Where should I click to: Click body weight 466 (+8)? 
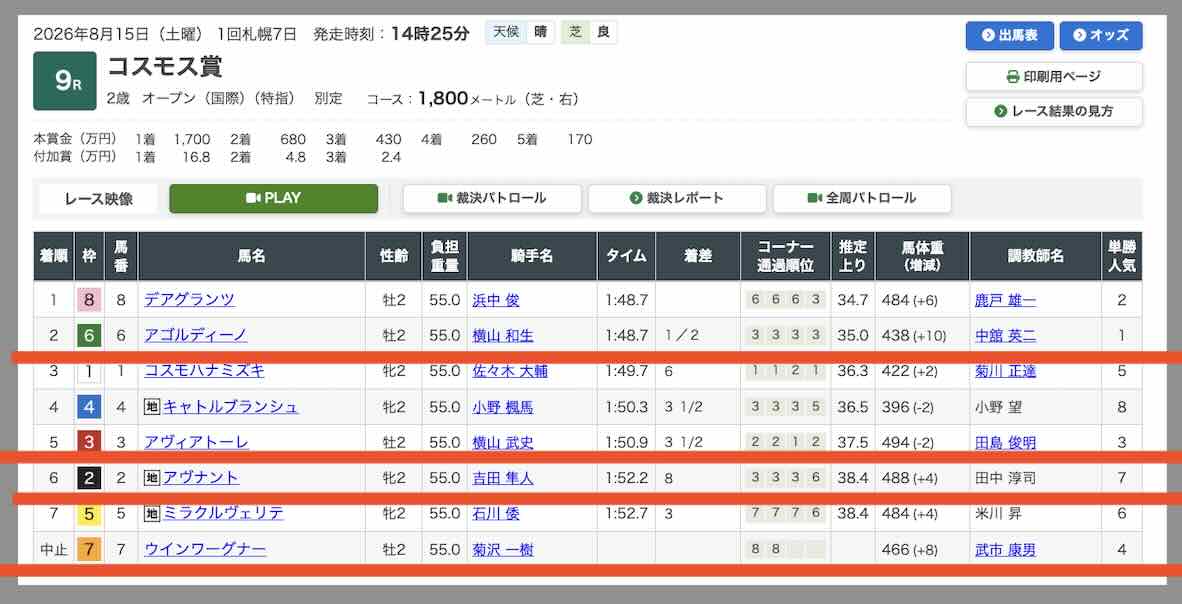click(911, 550)
